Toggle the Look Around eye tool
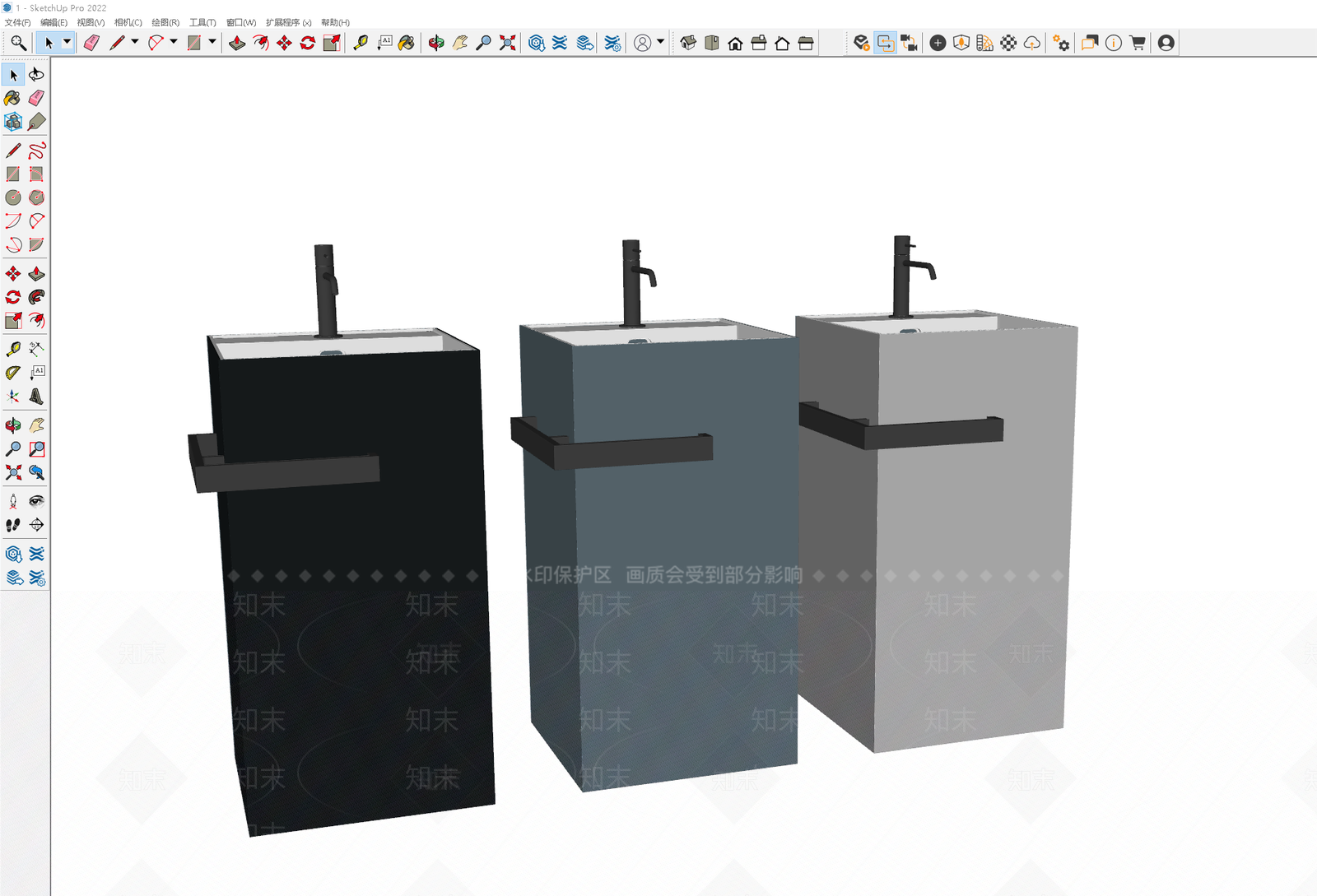Screen dimensions: 1317x896 click(x=36, y=501)
